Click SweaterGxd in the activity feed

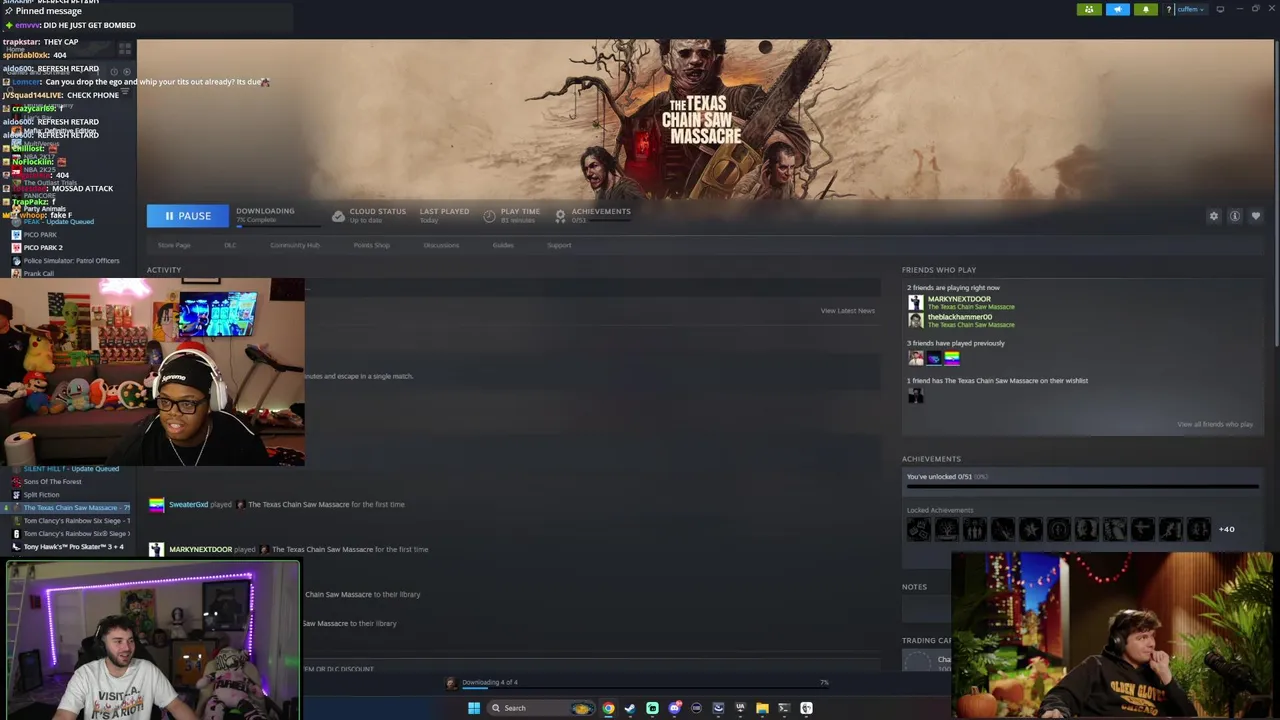pos(188,505)
